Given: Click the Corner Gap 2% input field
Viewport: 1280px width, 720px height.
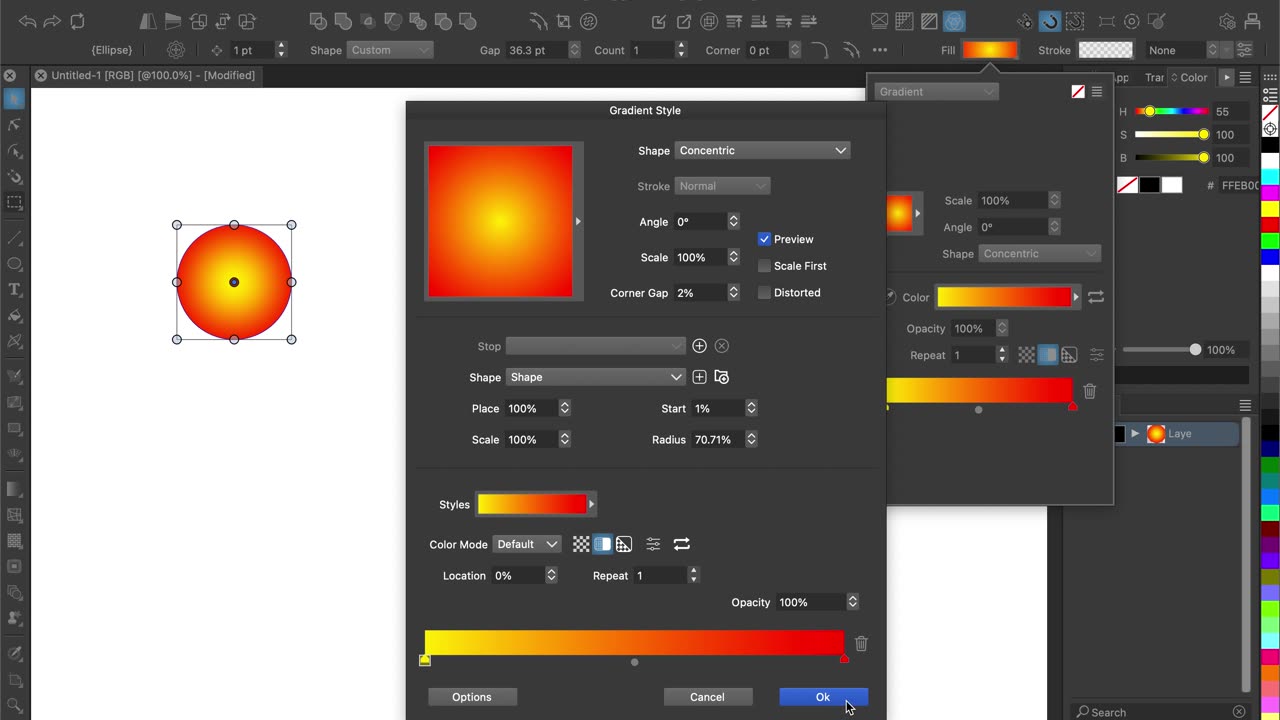Looking at the screenshot, I should click(699, 293).
